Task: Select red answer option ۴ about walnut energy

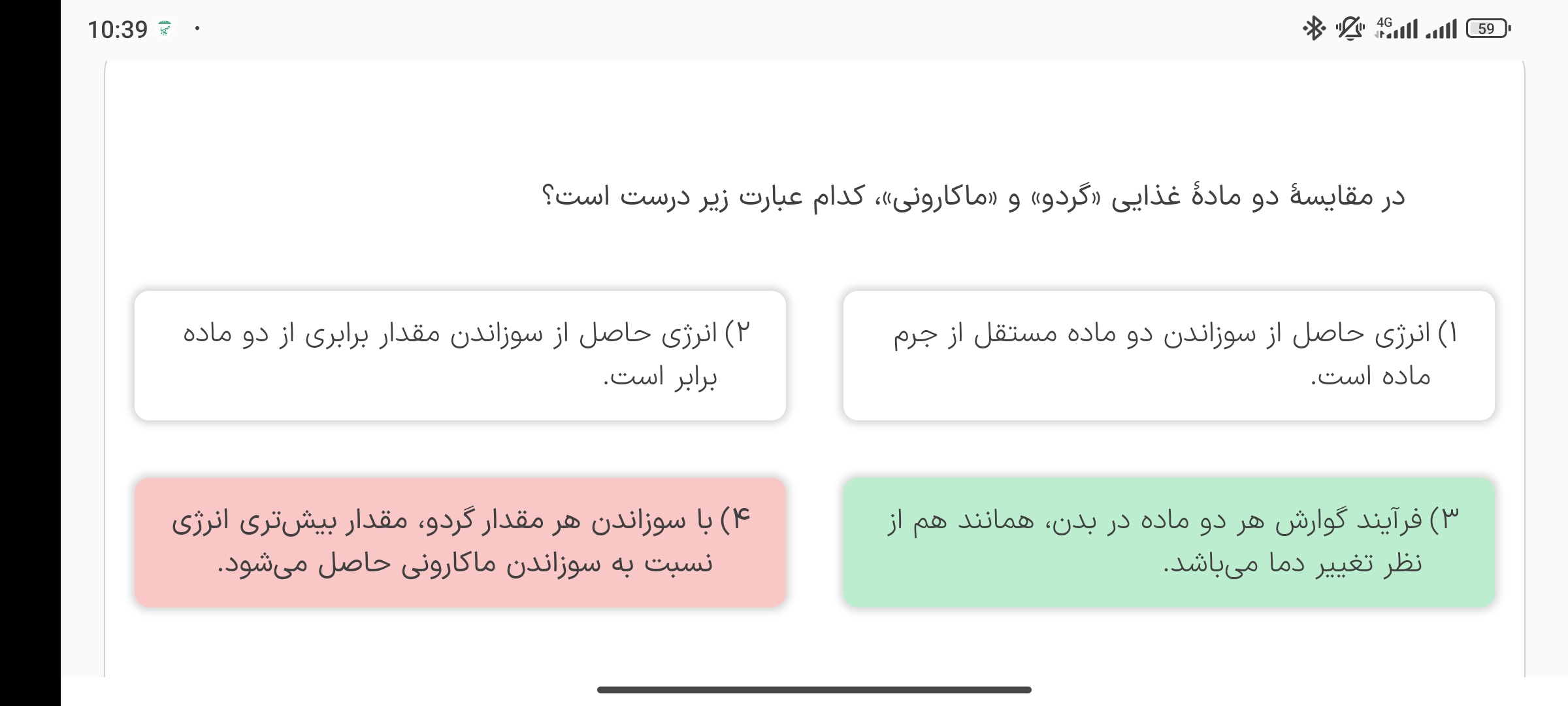Action: (x=460, y=542)
